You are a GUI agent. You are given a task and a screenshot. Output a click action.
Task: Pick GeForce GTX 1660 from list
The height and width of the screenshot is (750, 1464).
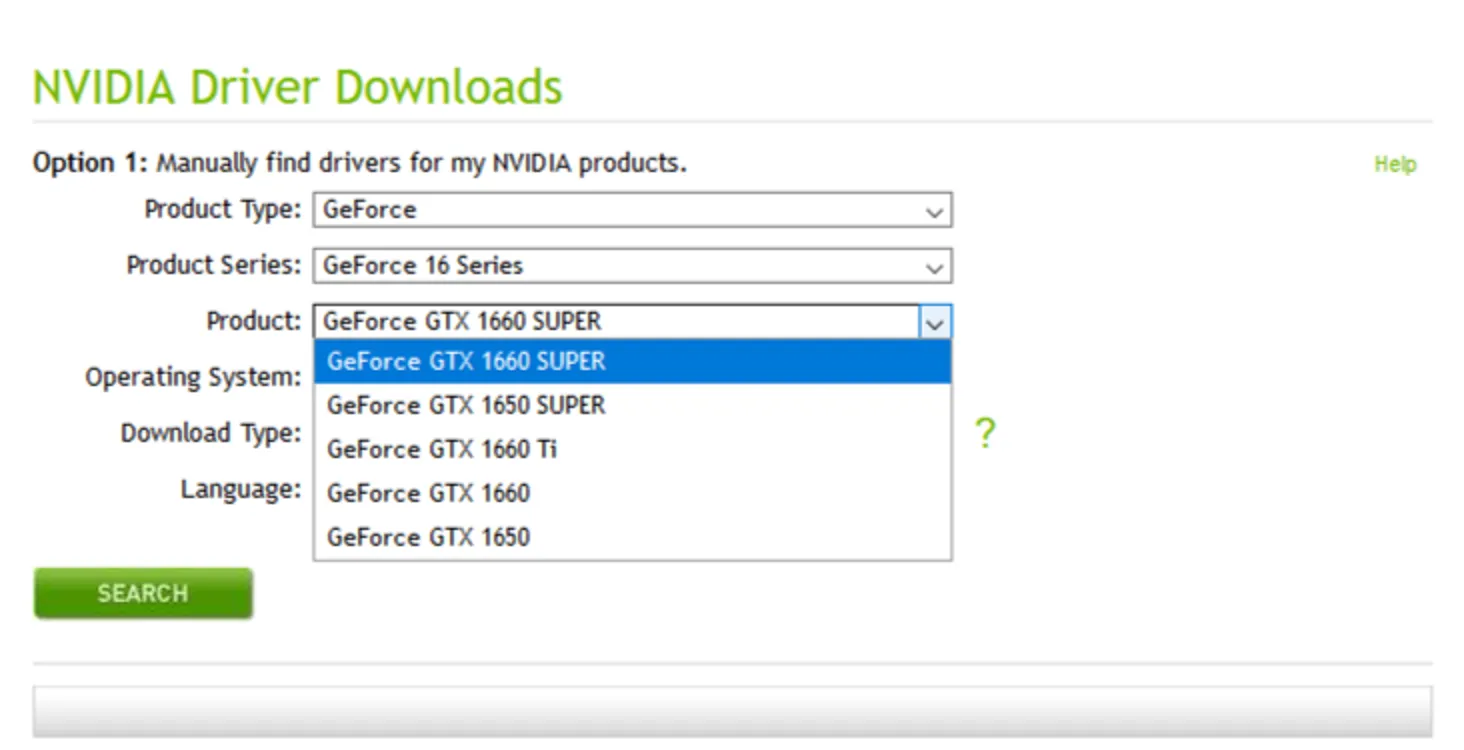632,493
